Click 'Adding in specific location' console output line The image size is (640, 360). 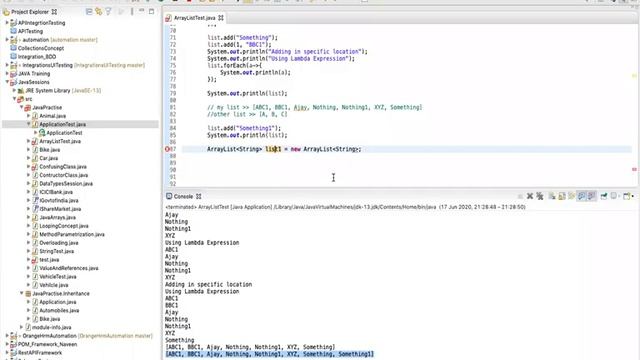[x=208, y=284]
